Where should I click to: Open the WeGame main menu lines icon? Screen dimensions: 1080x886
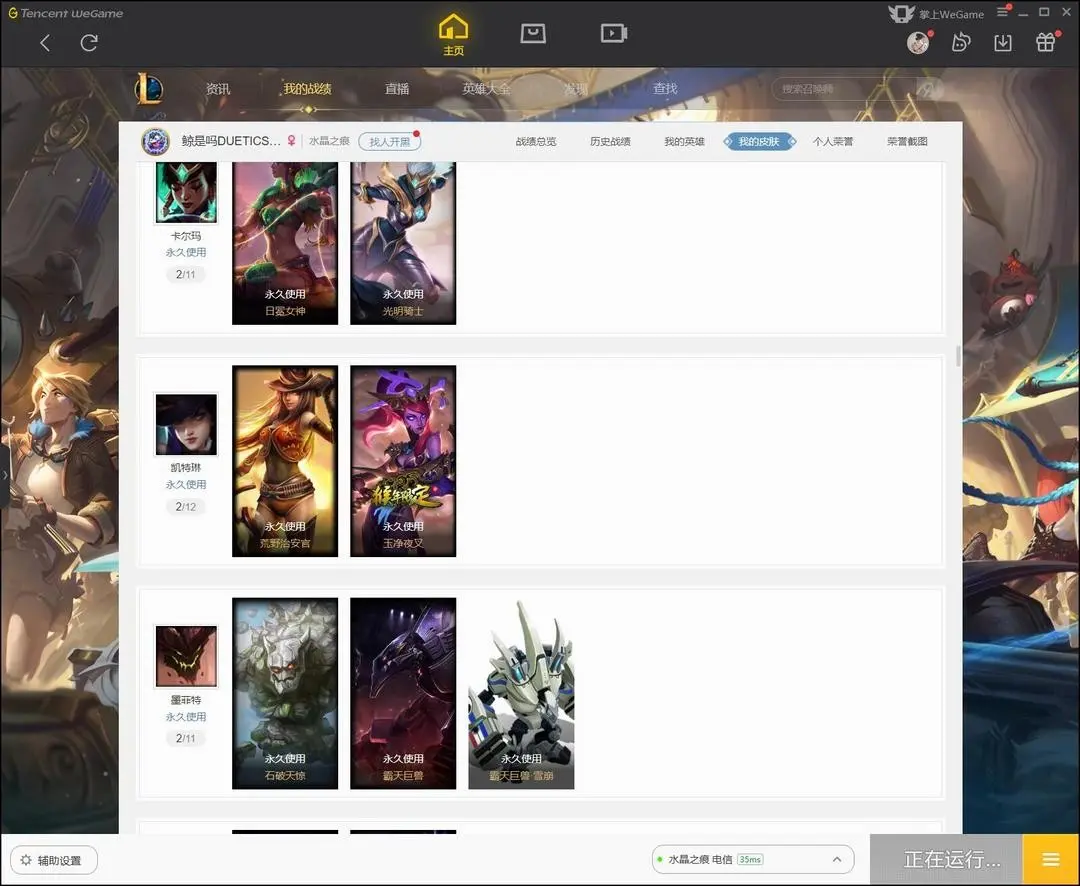(1003, 12)
